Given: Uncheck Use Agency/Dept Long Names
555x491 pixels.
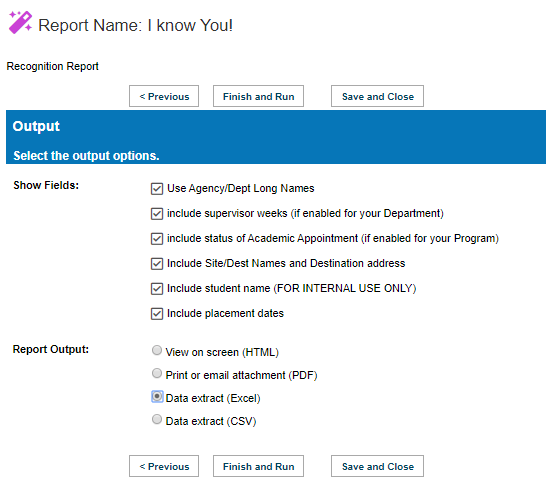Looking at the screenshot, I should pyautogui.click(x=157, y=189).
